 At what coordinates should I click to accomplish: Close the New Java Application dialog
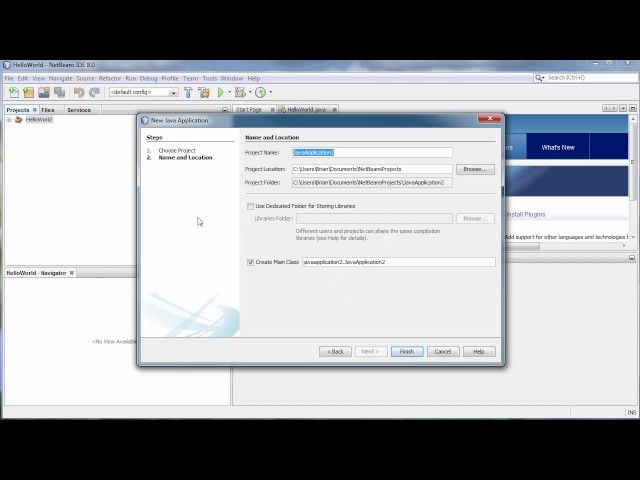(489, 118)
